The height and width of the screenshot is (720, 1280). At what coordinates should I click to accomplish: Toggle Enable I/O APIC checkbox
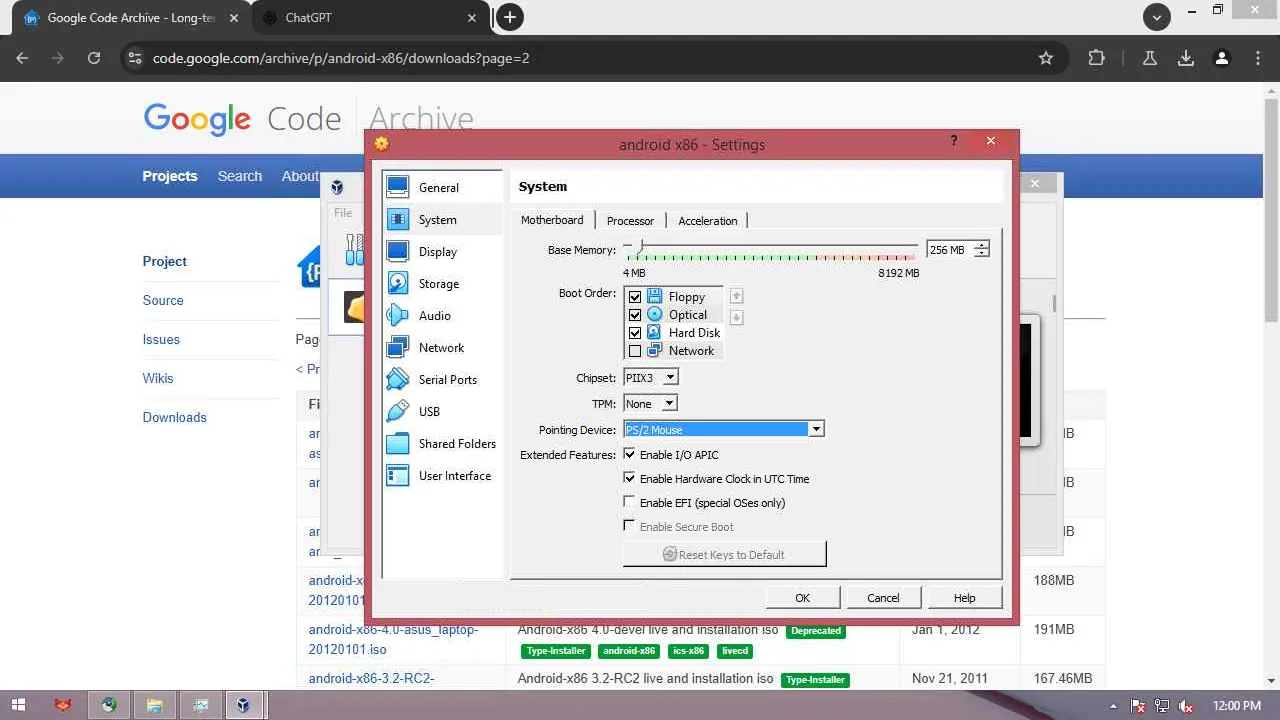coord(629,454)
